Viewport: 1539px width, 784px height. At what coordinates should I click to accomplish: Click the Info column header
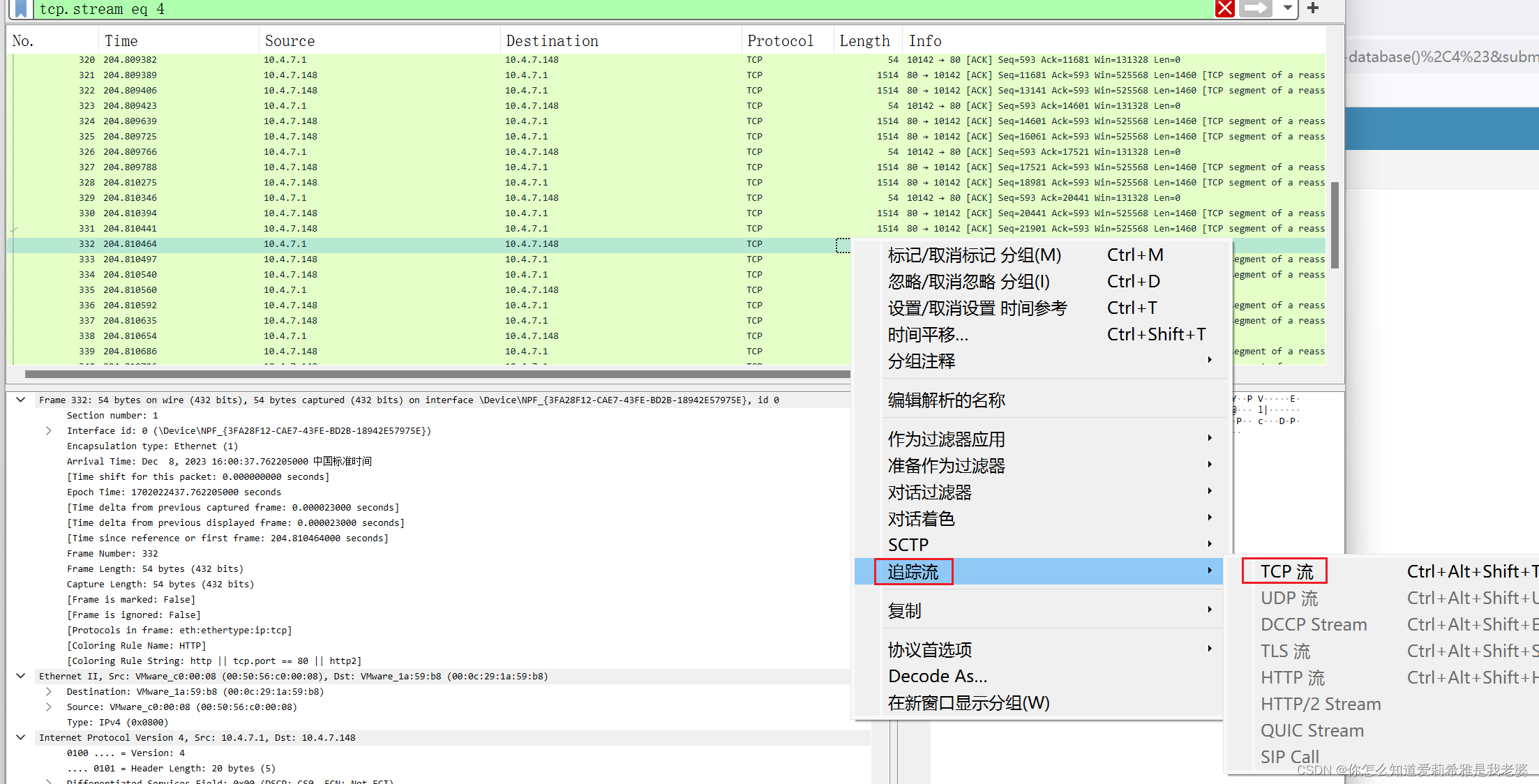1114,40
